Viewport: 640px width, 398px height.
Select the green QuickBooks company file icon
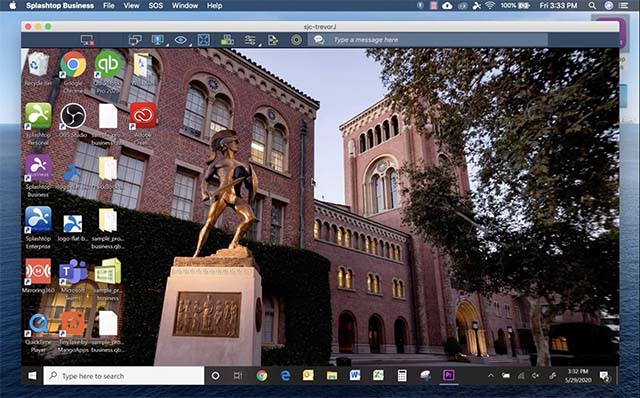[108, 271]
